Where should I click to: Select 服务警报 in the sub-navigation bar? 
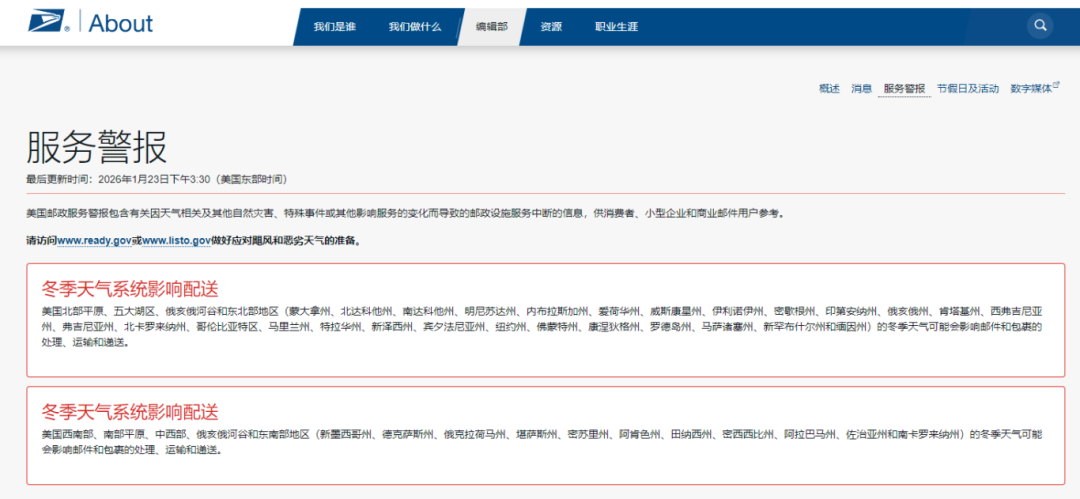(904, 89)
